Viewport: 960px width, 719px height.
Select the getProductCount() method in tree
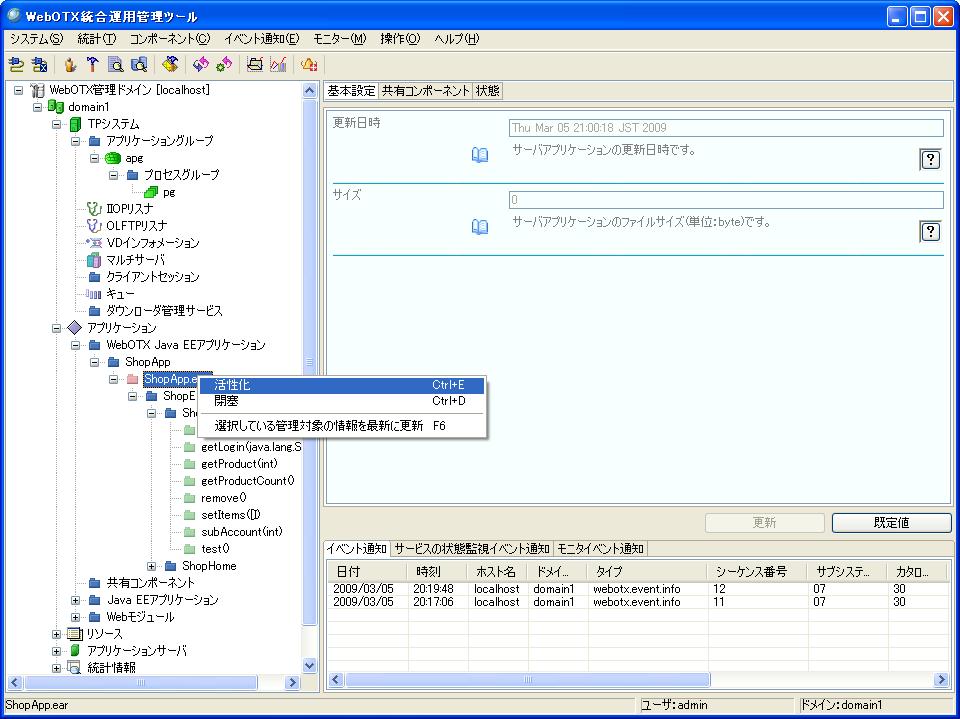tap(247, 481)
